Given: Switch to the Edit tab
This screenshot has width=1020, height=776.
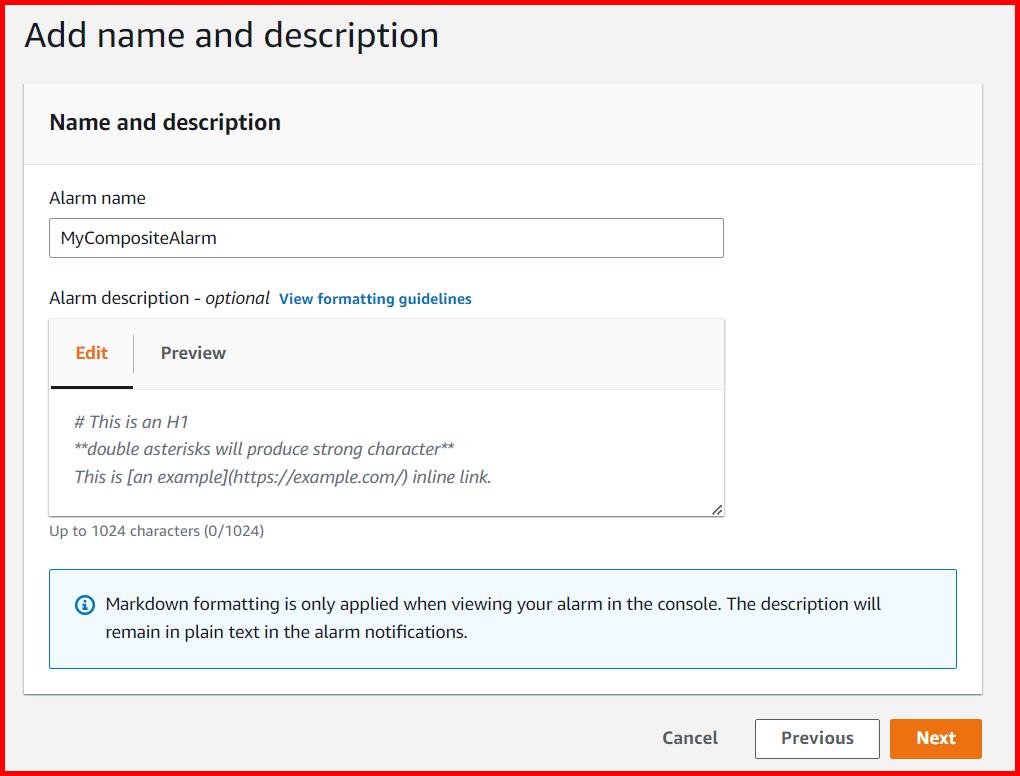Looking at the screenshot, I should coord(92,353).
